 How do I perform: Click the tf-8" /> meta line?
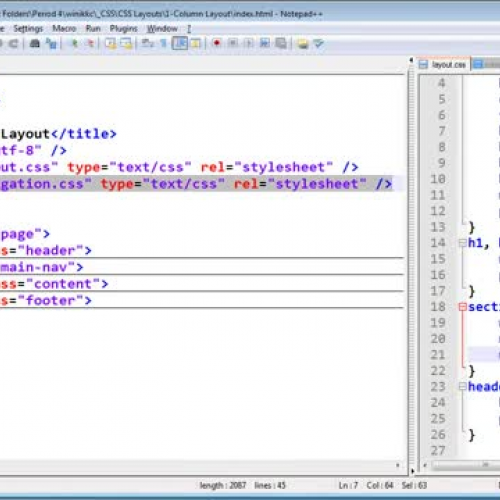point(33,151)
